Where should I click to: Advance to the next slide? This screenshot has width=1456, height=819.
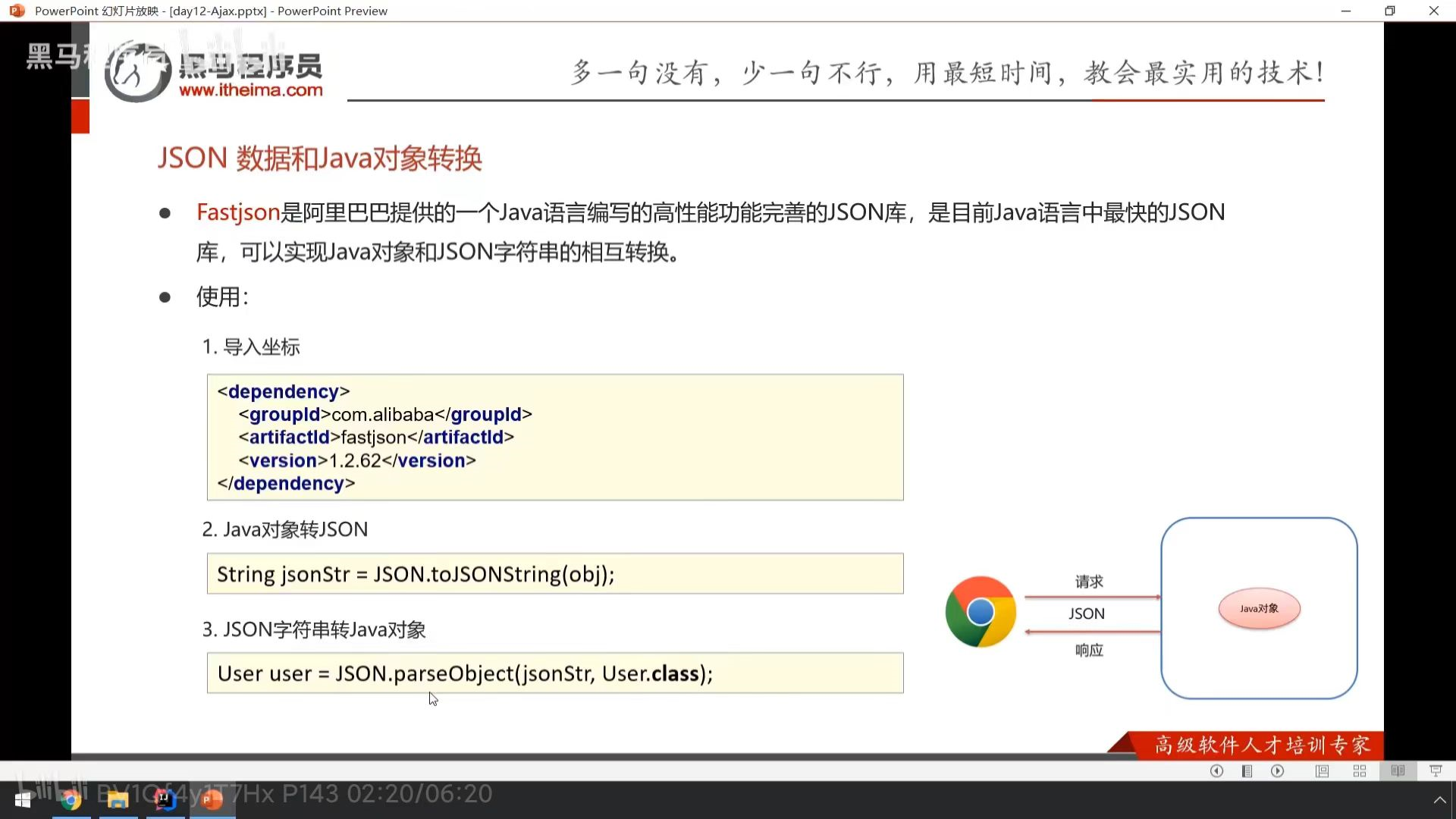tap(1278, 771)
